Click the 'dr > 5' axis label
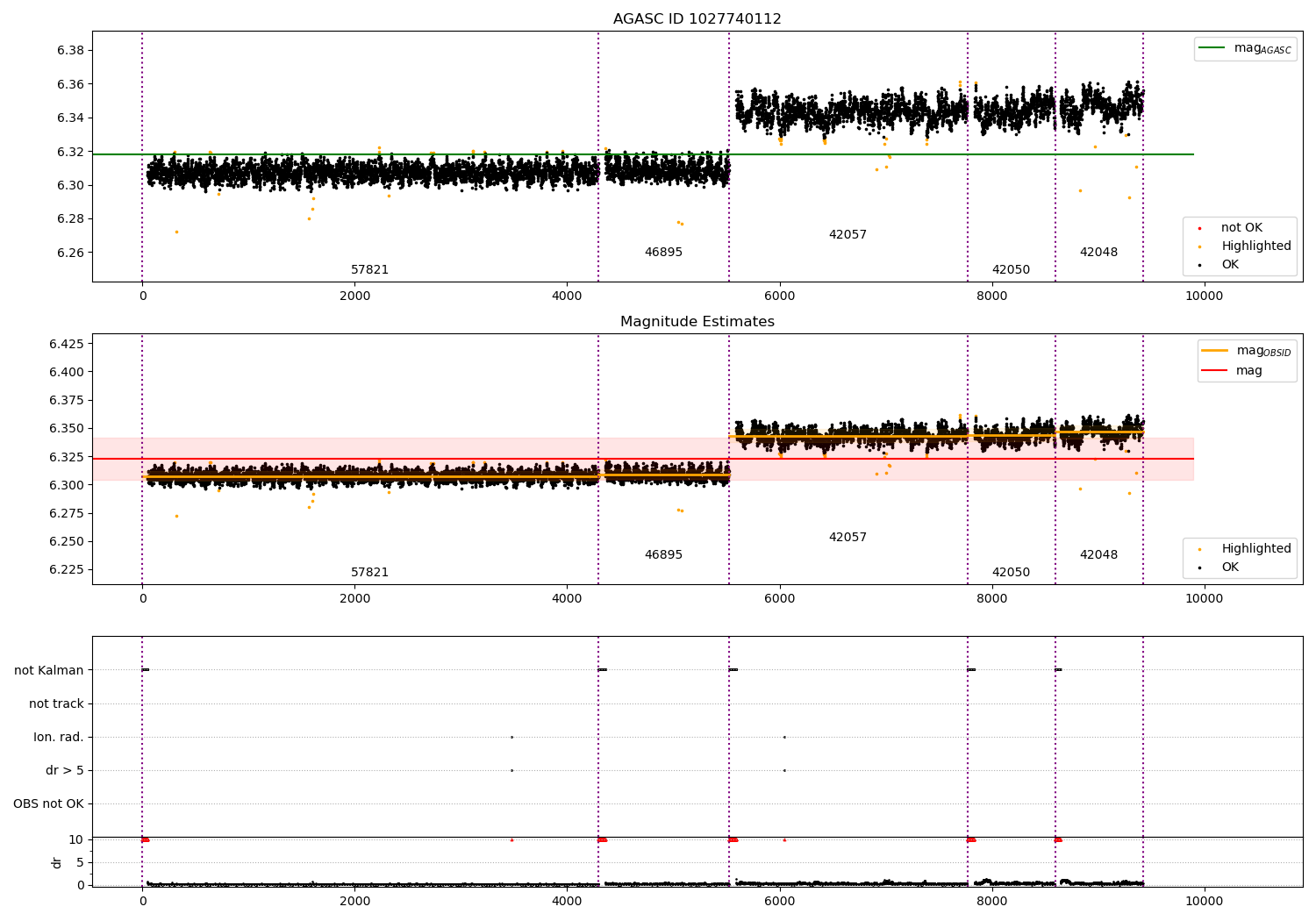This screenshot has height=921, width=1316. pyautogui.click(x=65, y=770)
